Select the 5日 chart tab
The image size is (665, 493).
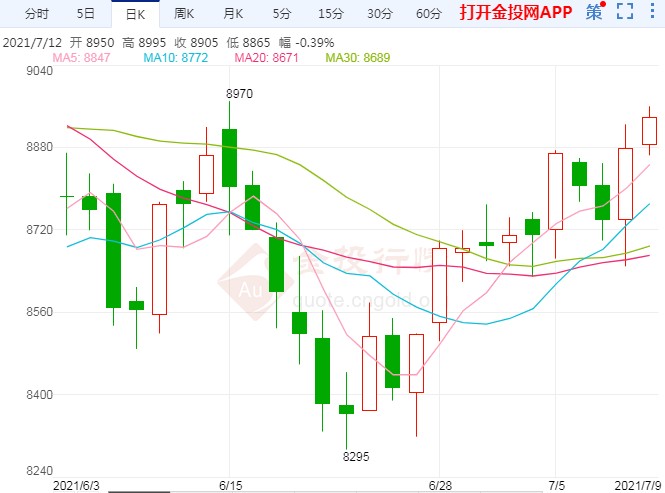tap(86, 14)
